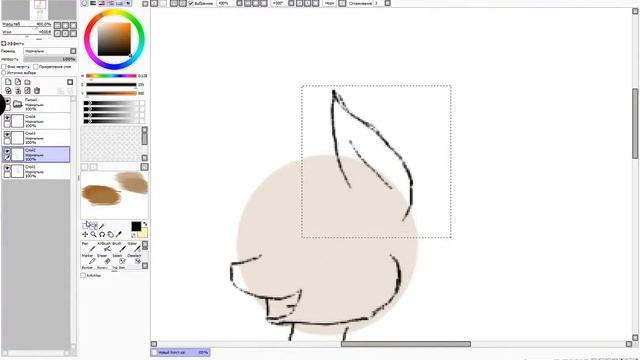Viewport: 640px width, 360px height.
Task: Select the Слой3 layer row
Action: pyautogui.click(x=36, y=138)
